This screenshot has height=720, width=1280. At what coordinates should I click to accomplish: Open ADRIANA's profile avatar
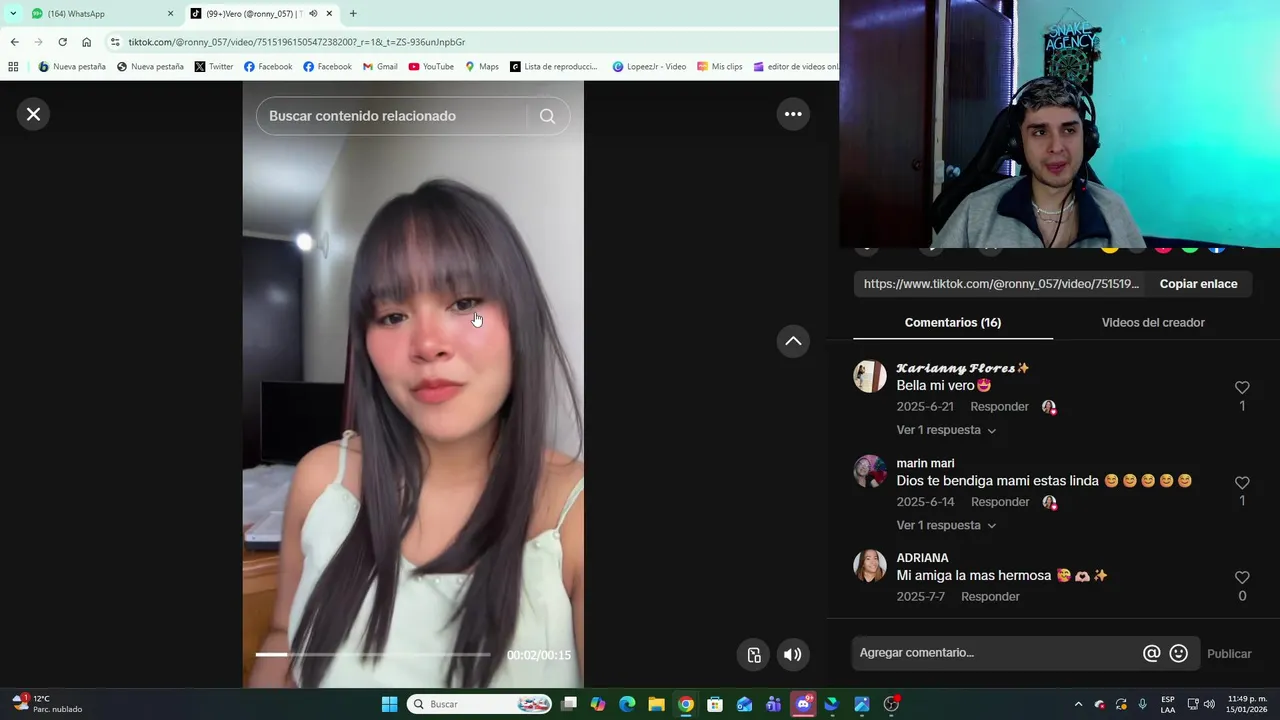[x=870, y=566]
